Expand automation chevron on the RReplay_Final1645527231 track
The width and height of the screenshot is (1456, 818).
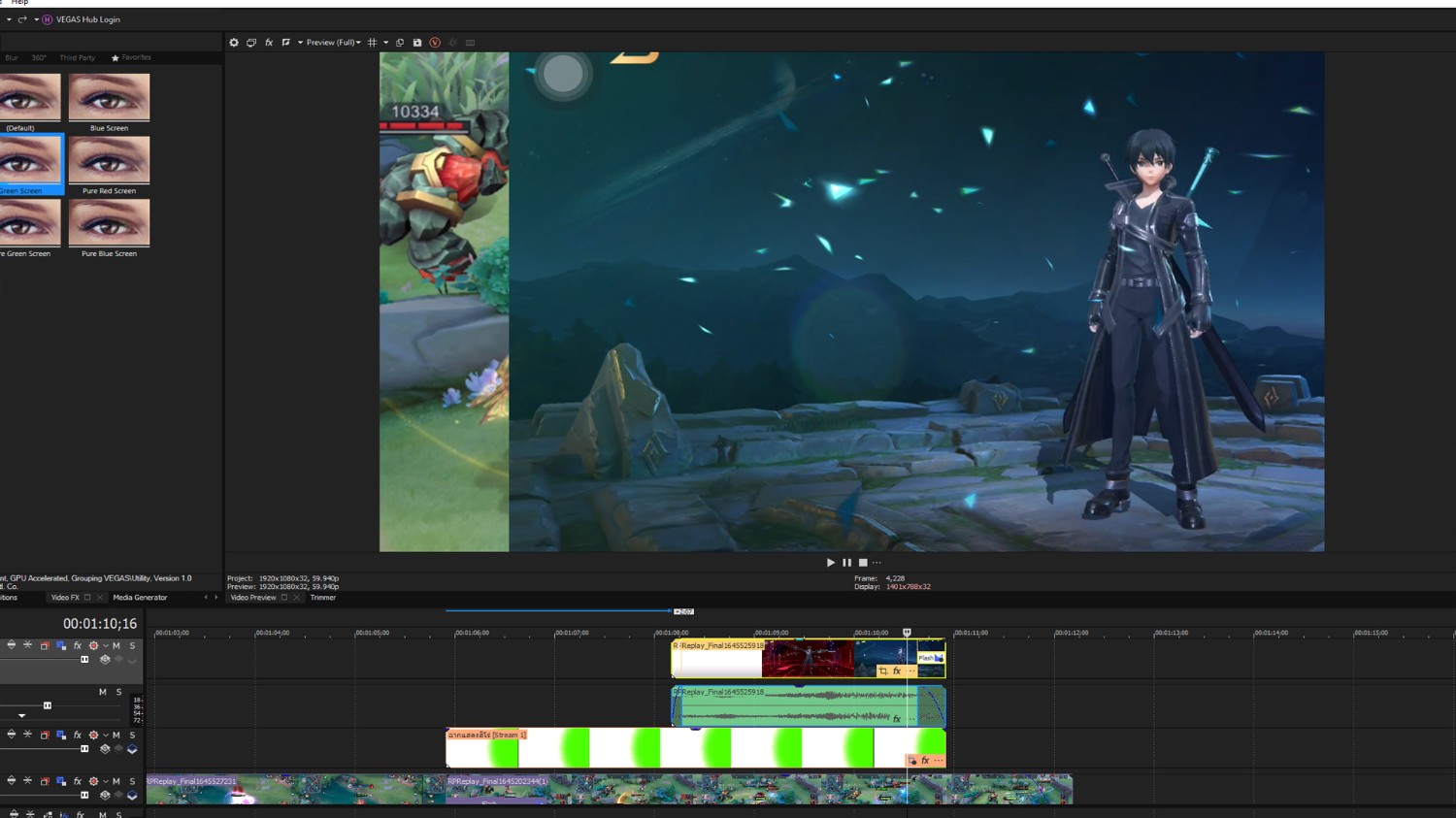pos(106,781)
